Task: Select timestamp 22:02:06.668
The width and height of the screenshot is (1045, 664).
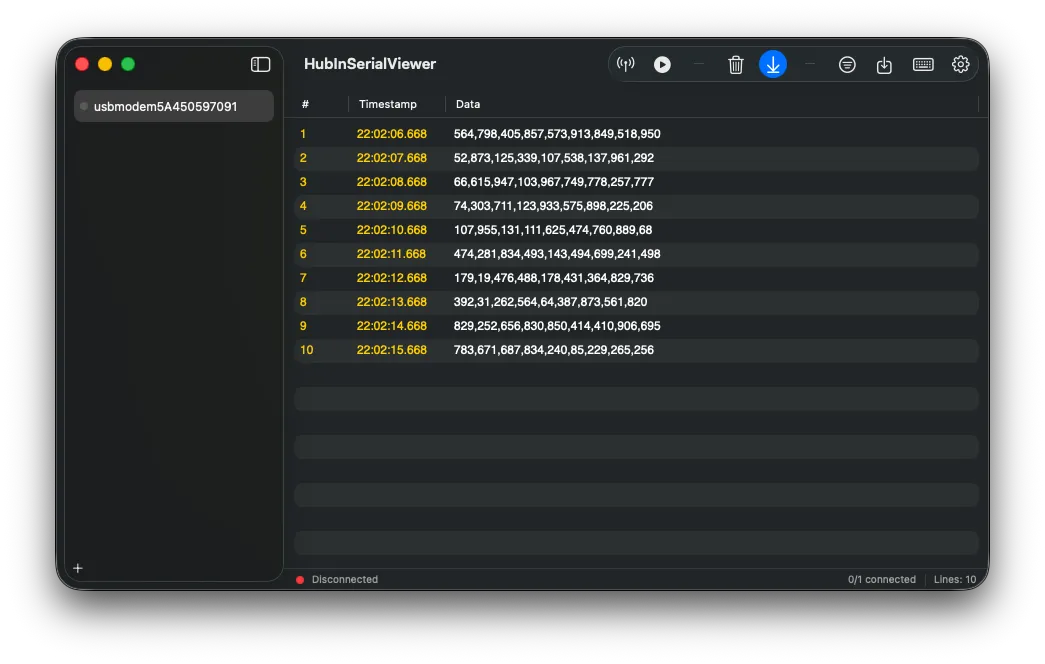Action: tap(391, 134)
